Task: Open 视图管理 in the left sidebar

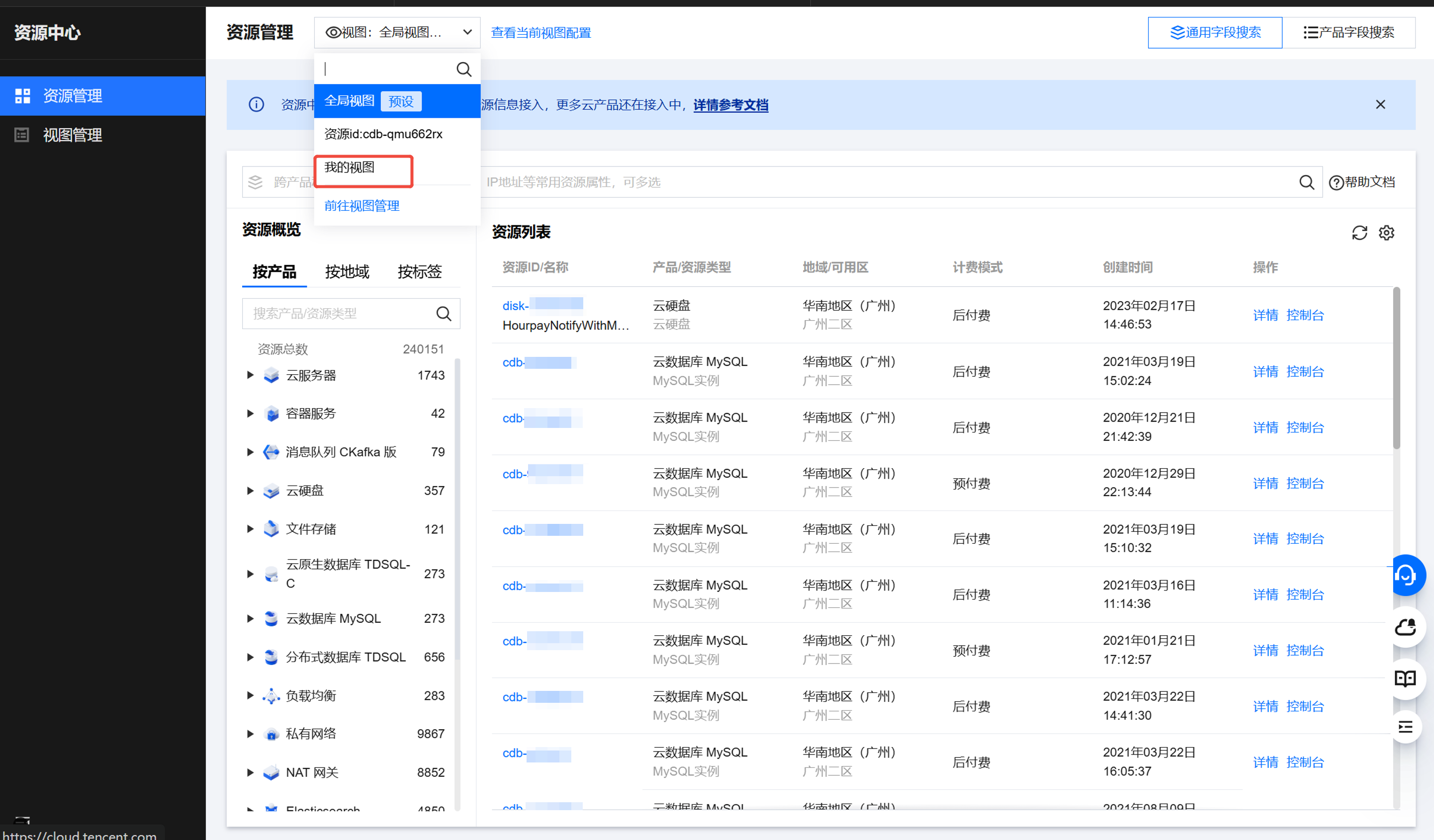Action: pos(72,135)
